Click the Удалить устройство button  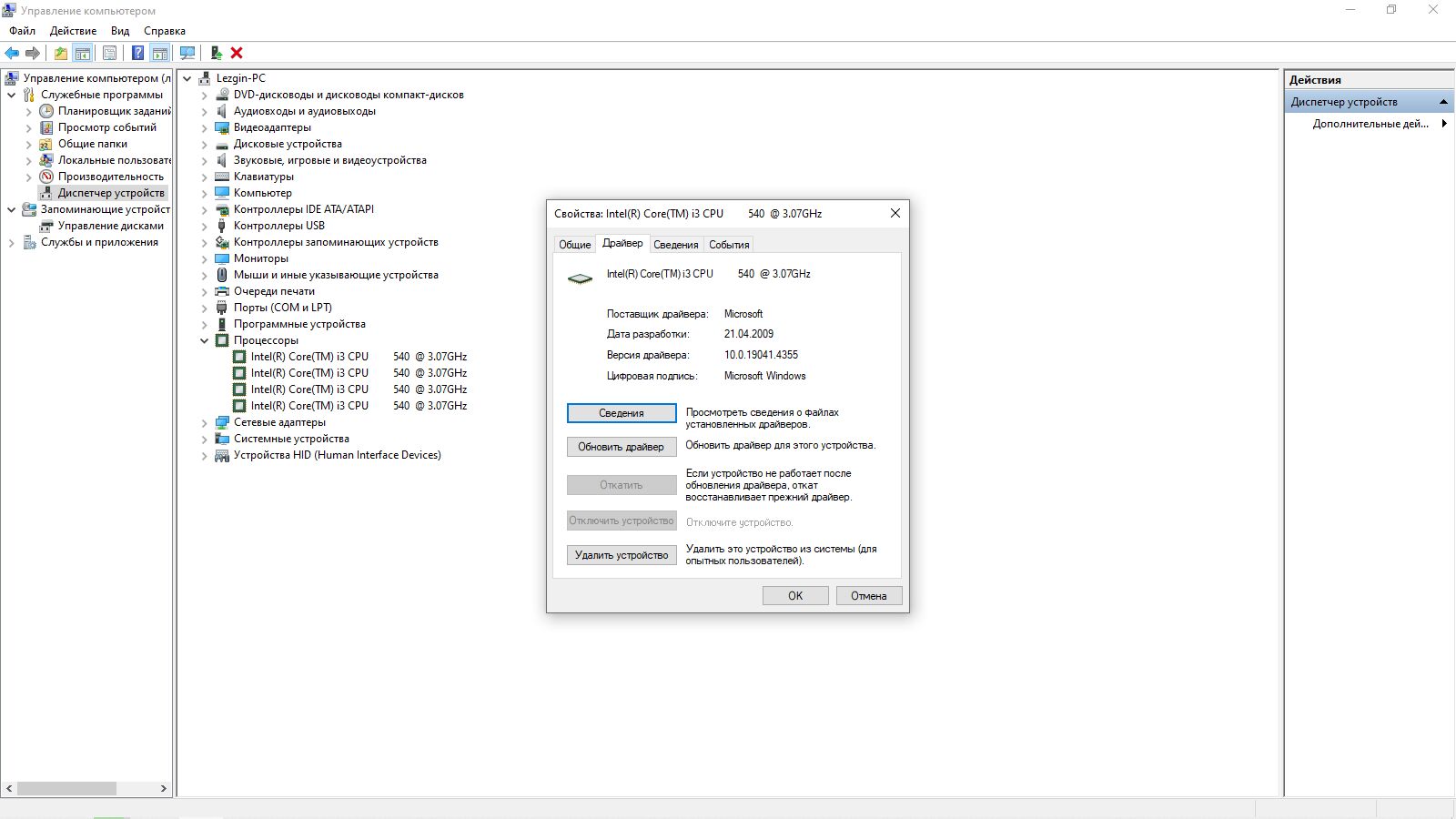(x=622, y=555)
